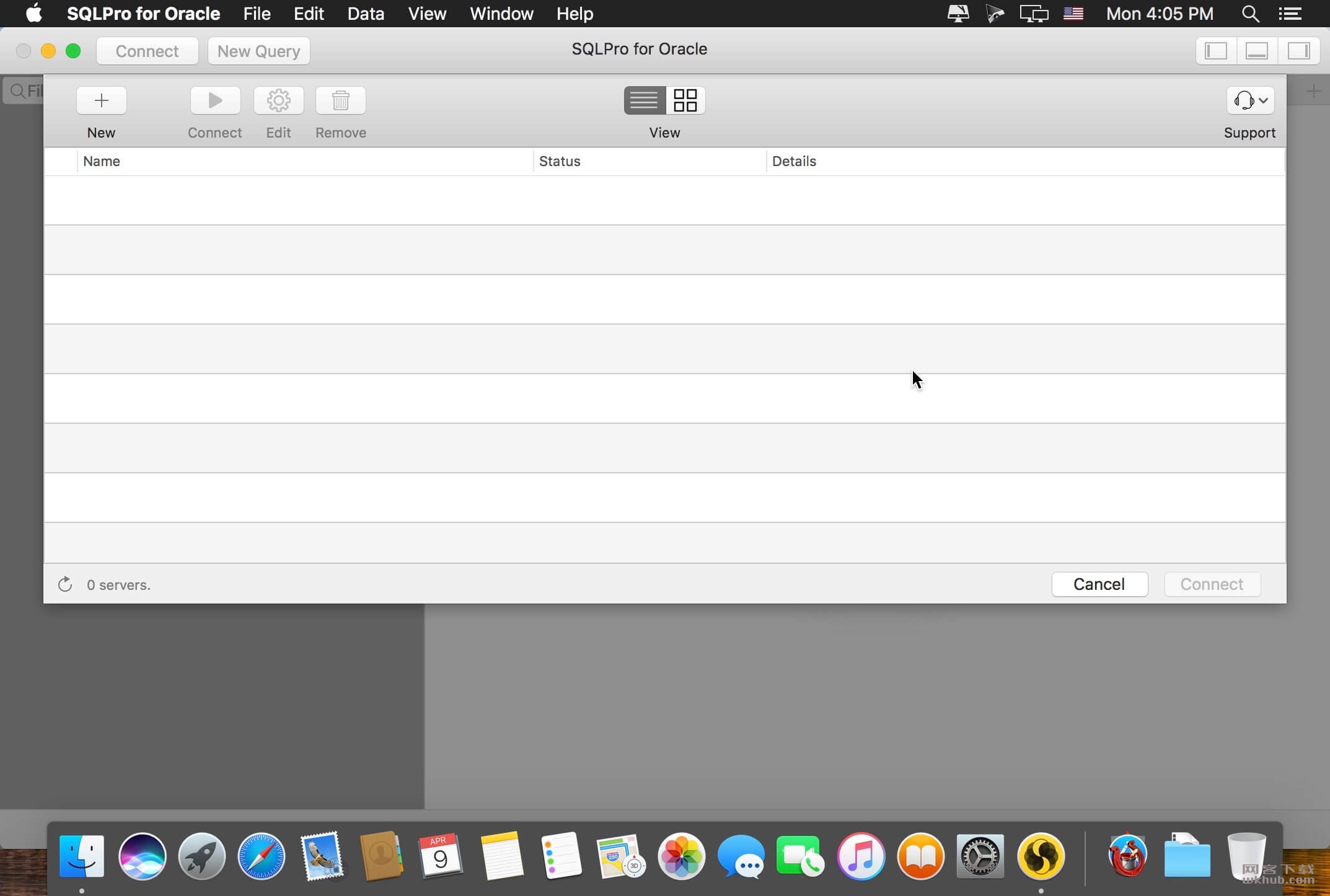Refresh the server list

(65, 584)
